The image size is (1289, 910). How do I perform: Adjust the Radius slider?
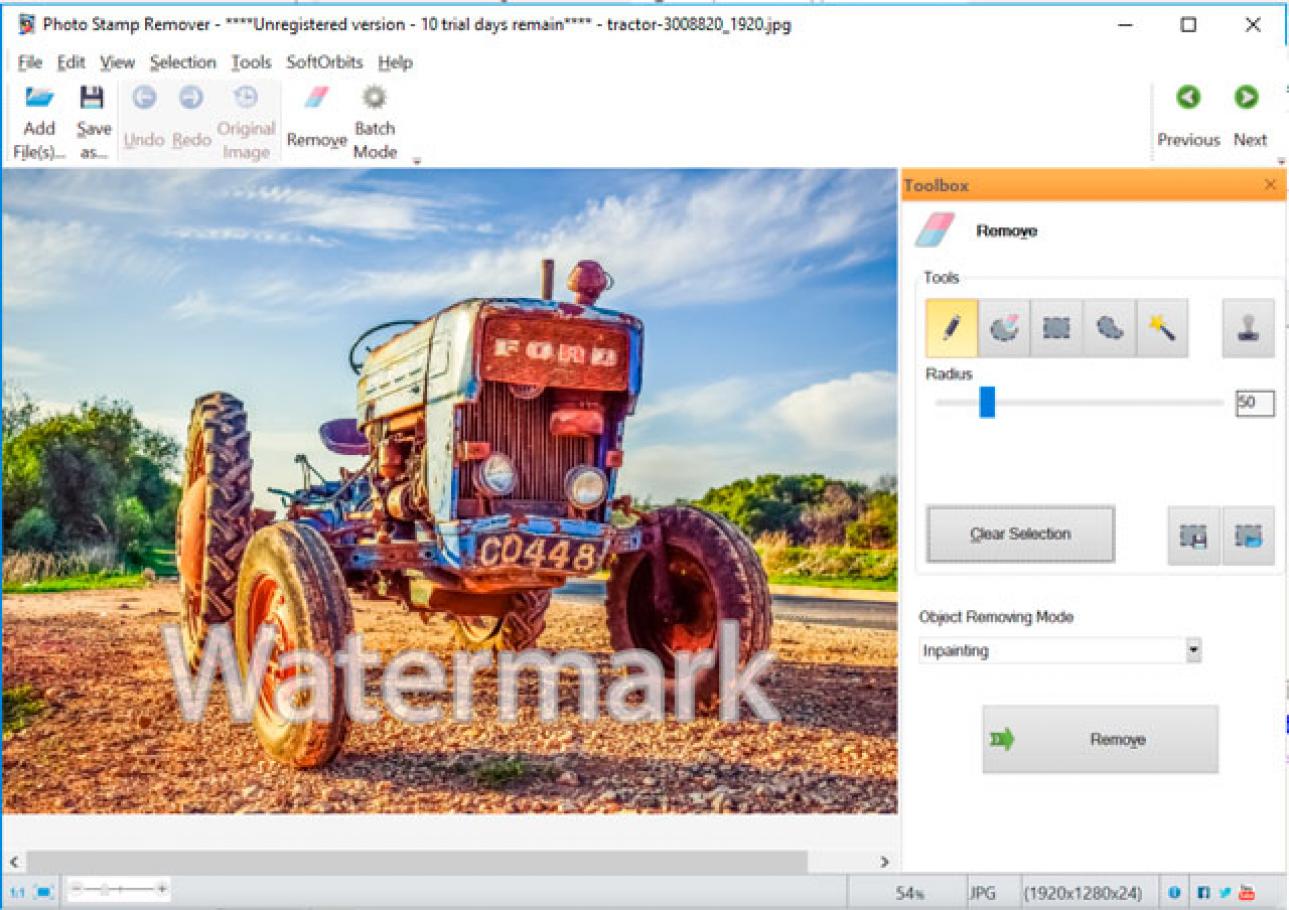coord(986,403)
